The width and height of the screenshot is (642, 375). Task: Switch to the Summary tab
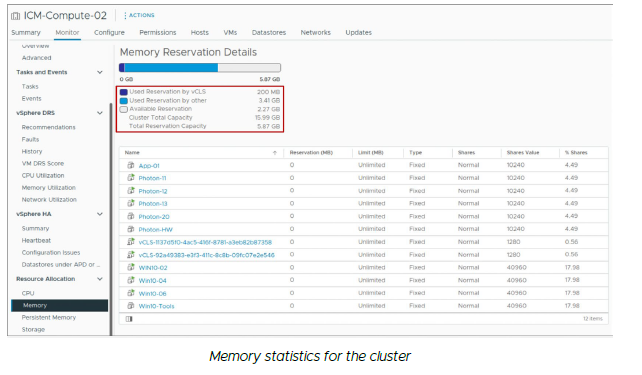(26, 32)
